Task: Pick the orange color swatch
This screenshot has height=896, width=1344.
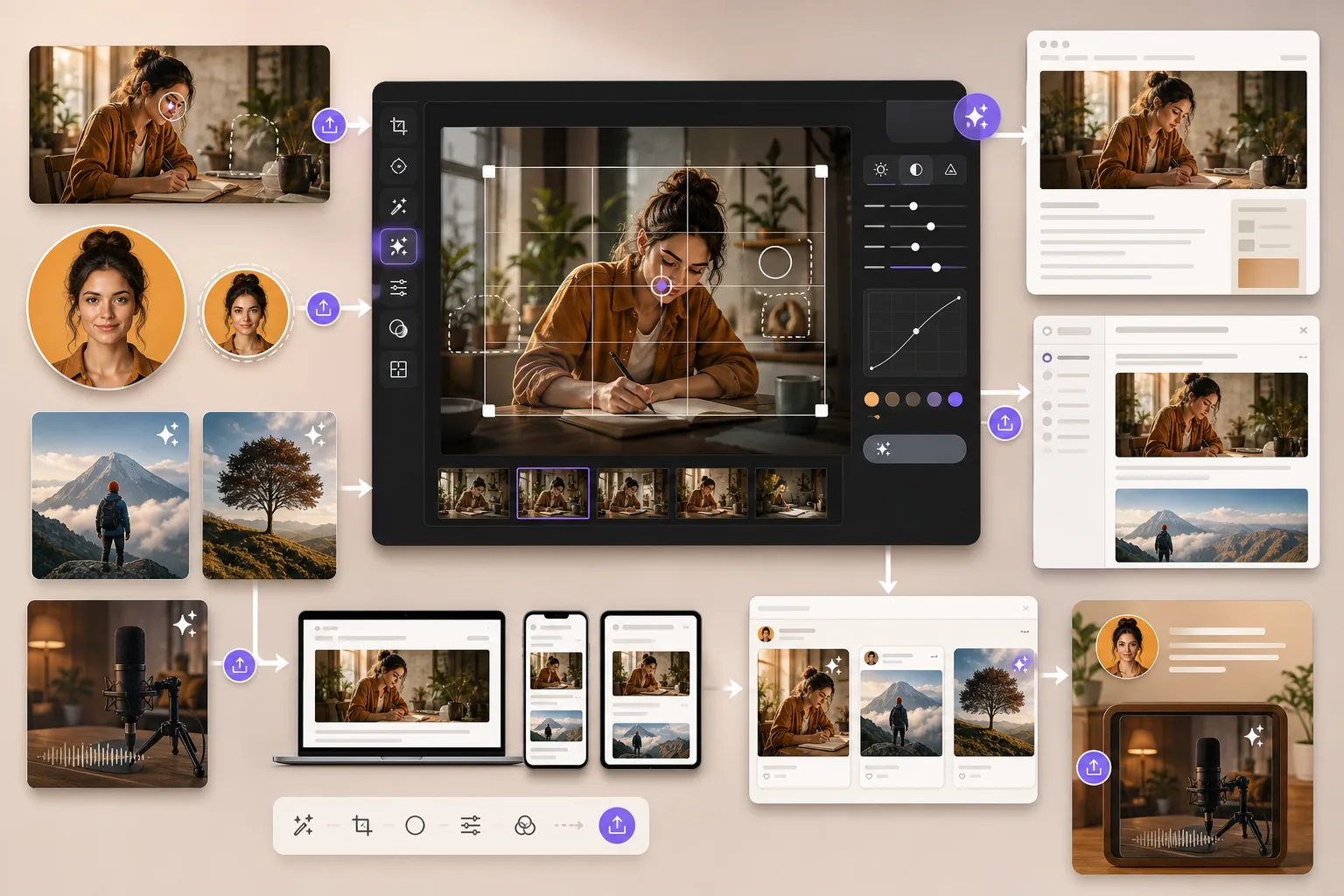Action: (x=871, y=399)
